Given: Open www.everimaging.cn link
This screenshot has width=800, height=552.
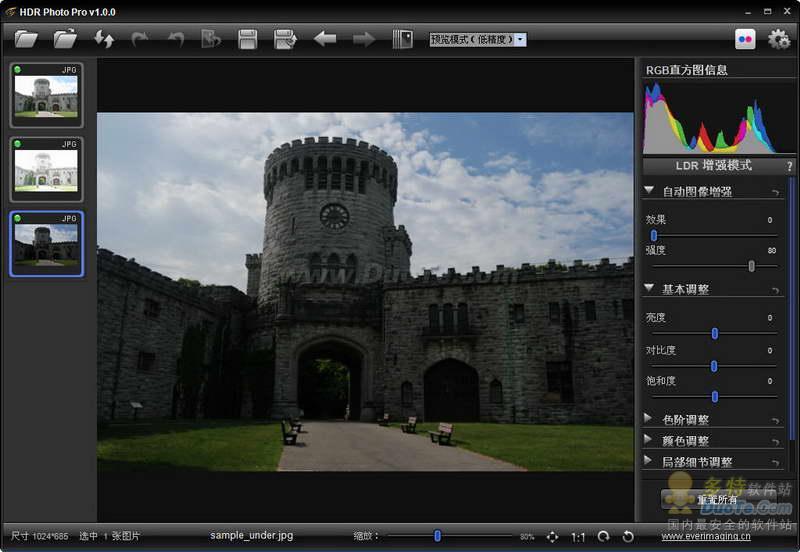Looking at the screenshot, I should (x=706, y=536).
